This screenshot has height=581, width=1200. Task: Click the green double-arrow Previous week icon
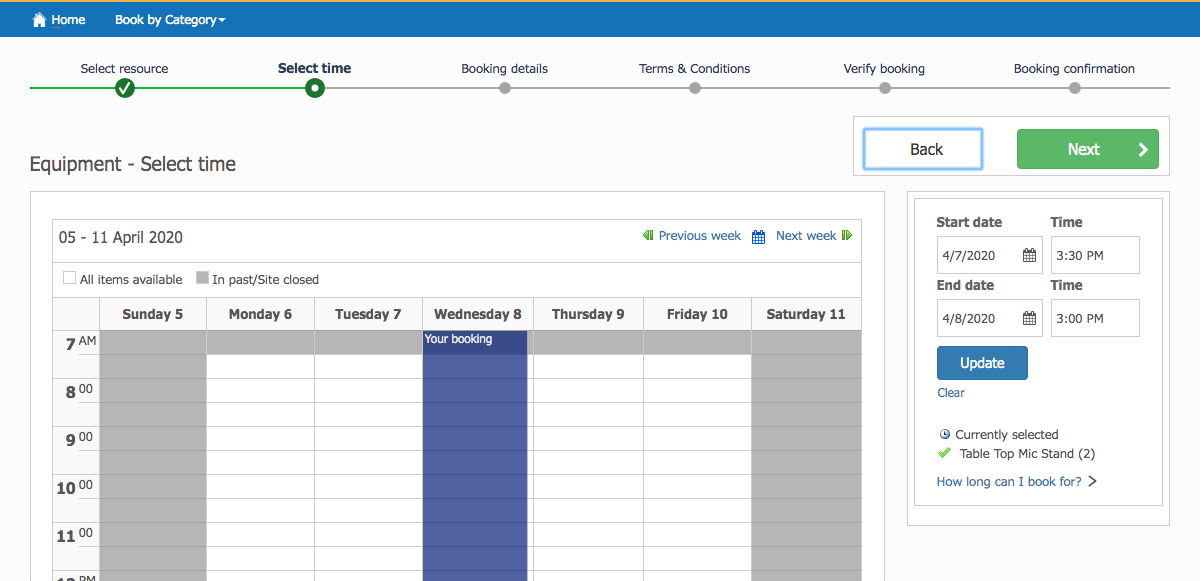648,235
